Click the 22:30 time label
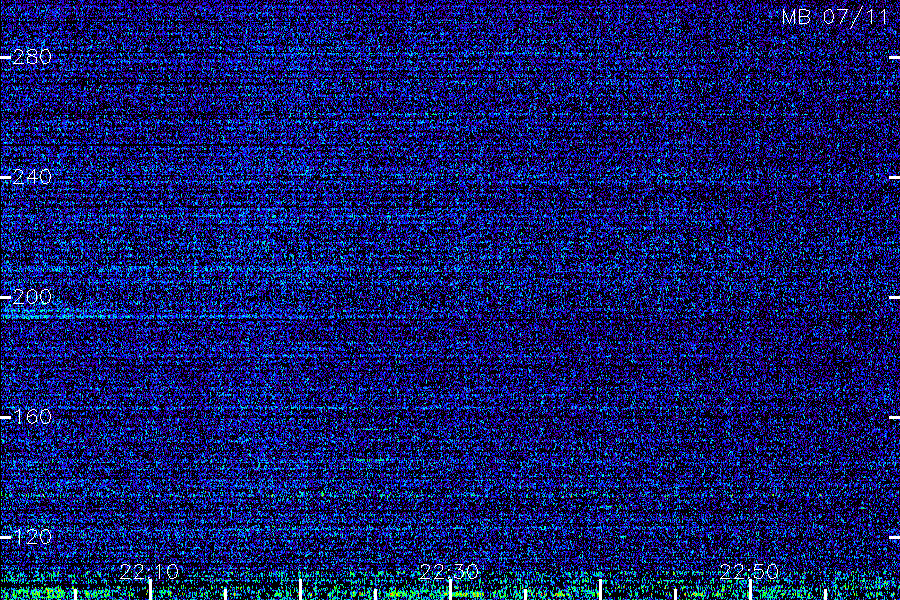This screenshot has width=900, height=600. point(449,571)
